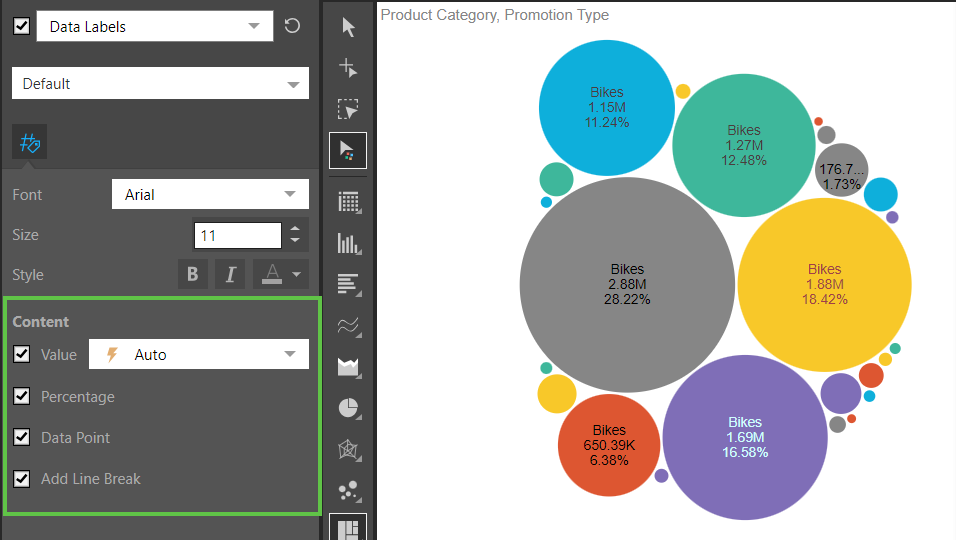This screenshot has height=540, width=956.
Task: Toggle the Data Point checkbox
Action: (x=22, y=438)
